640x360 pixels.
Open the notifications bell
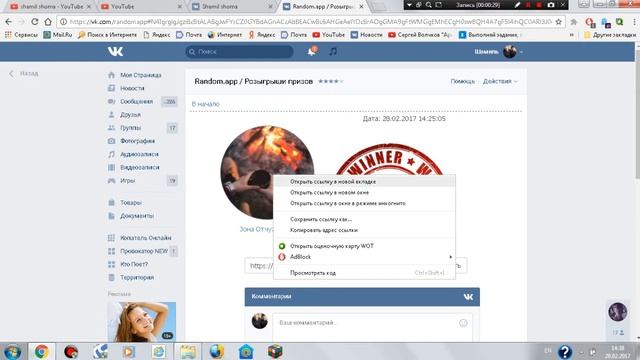coord(311,51)
